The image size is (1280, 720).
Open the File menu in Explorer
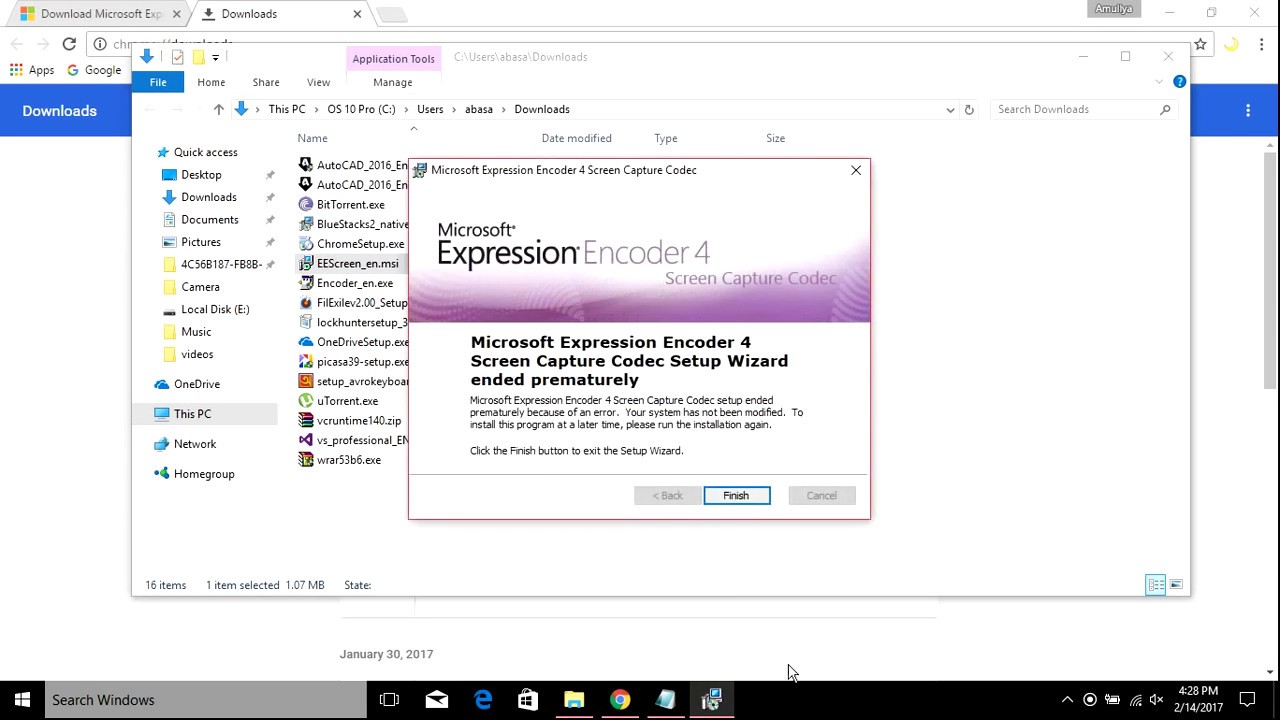158,82
